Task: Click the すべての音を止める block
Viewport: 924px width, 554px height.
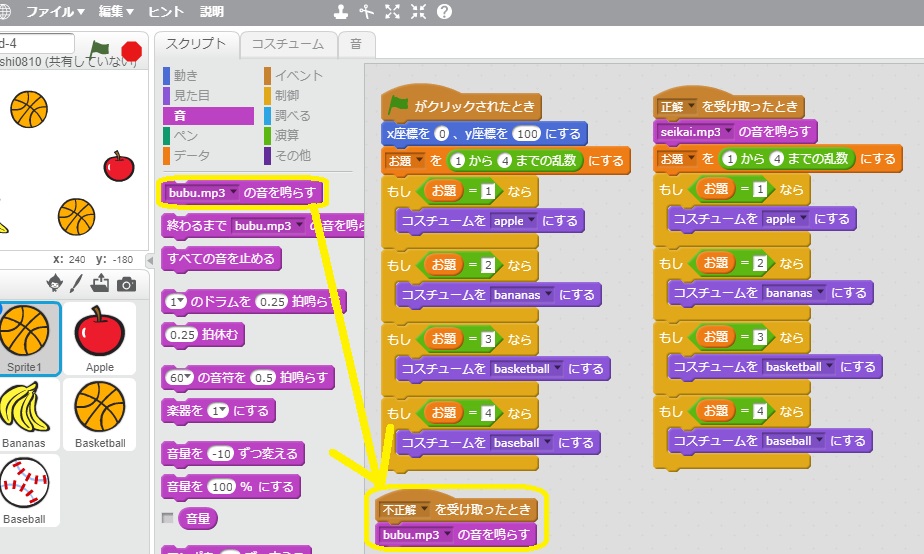Action: coord(221,259)
